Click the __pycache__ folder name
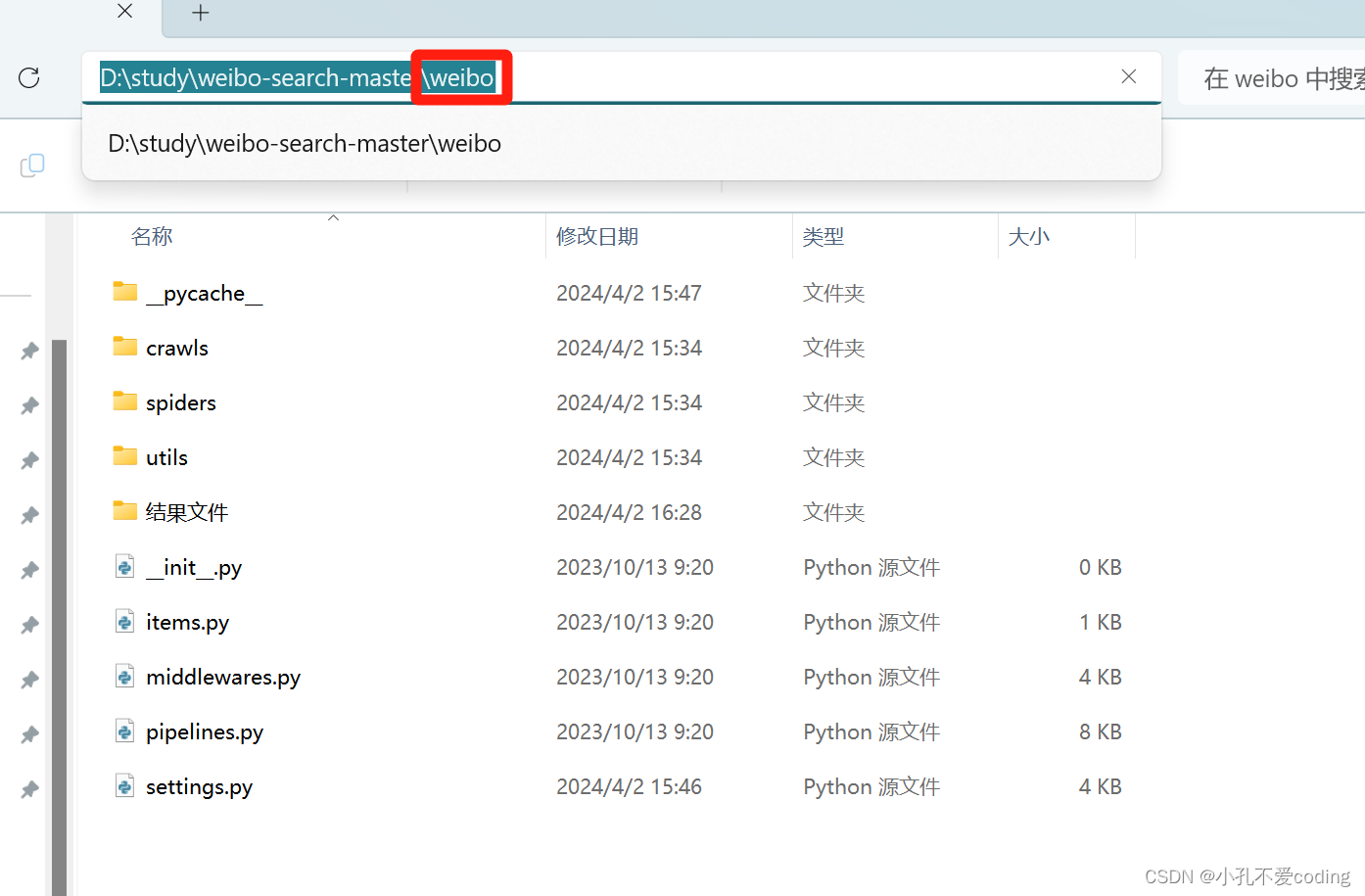1365x896 pixels. (205, 294)
